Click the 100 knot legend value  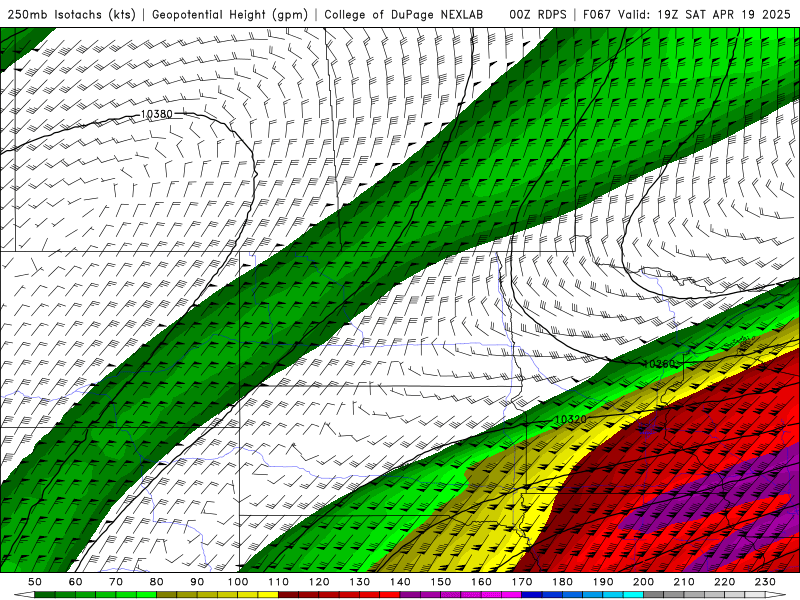[x=238, y=582]
